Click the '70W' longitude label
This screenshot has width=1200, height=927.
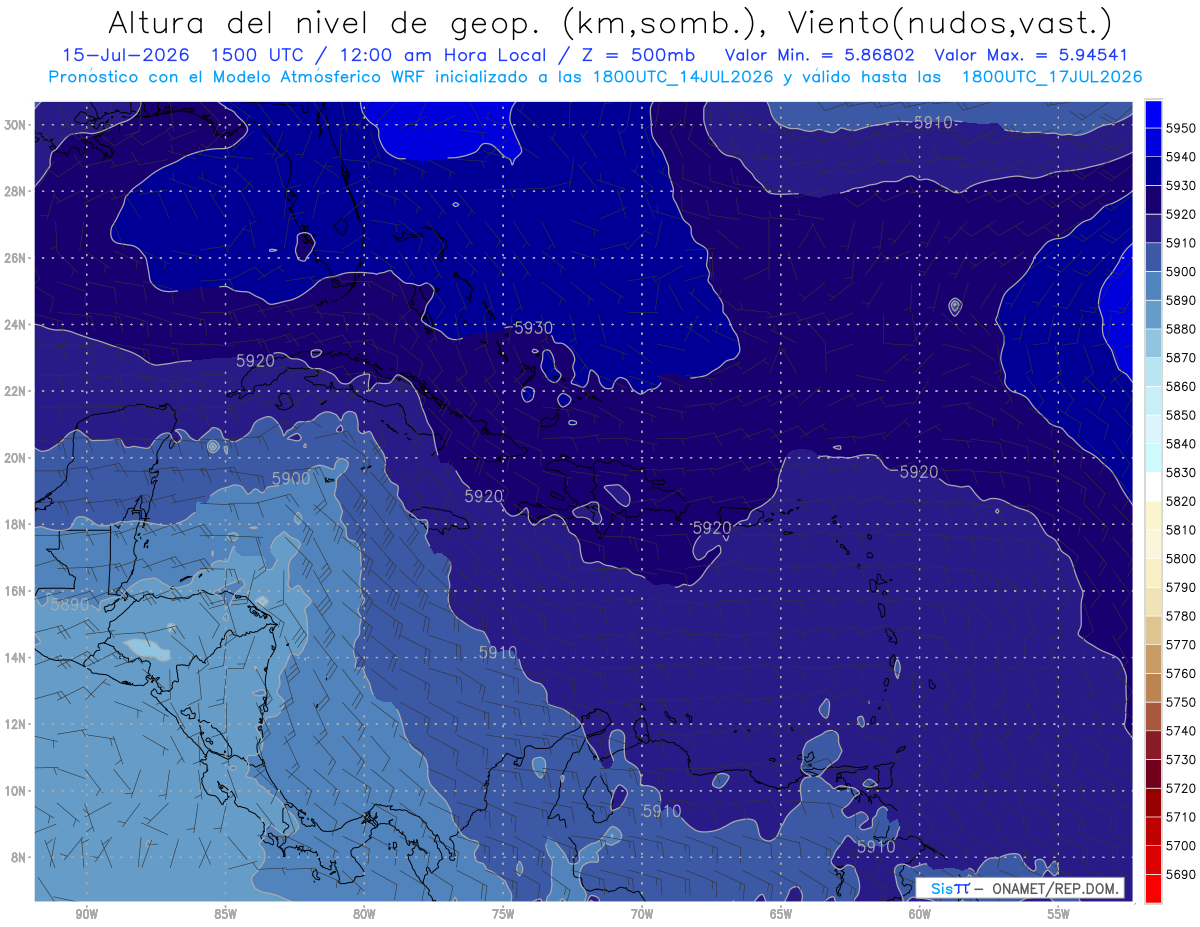(642, 914)
